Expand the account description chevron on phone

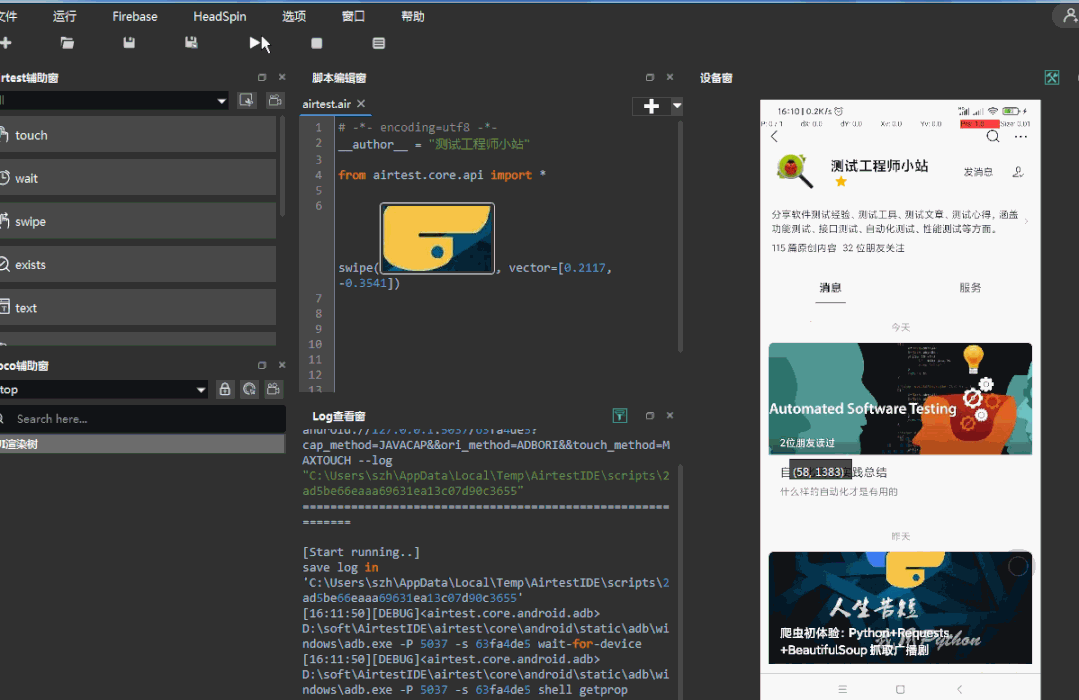1026,222
